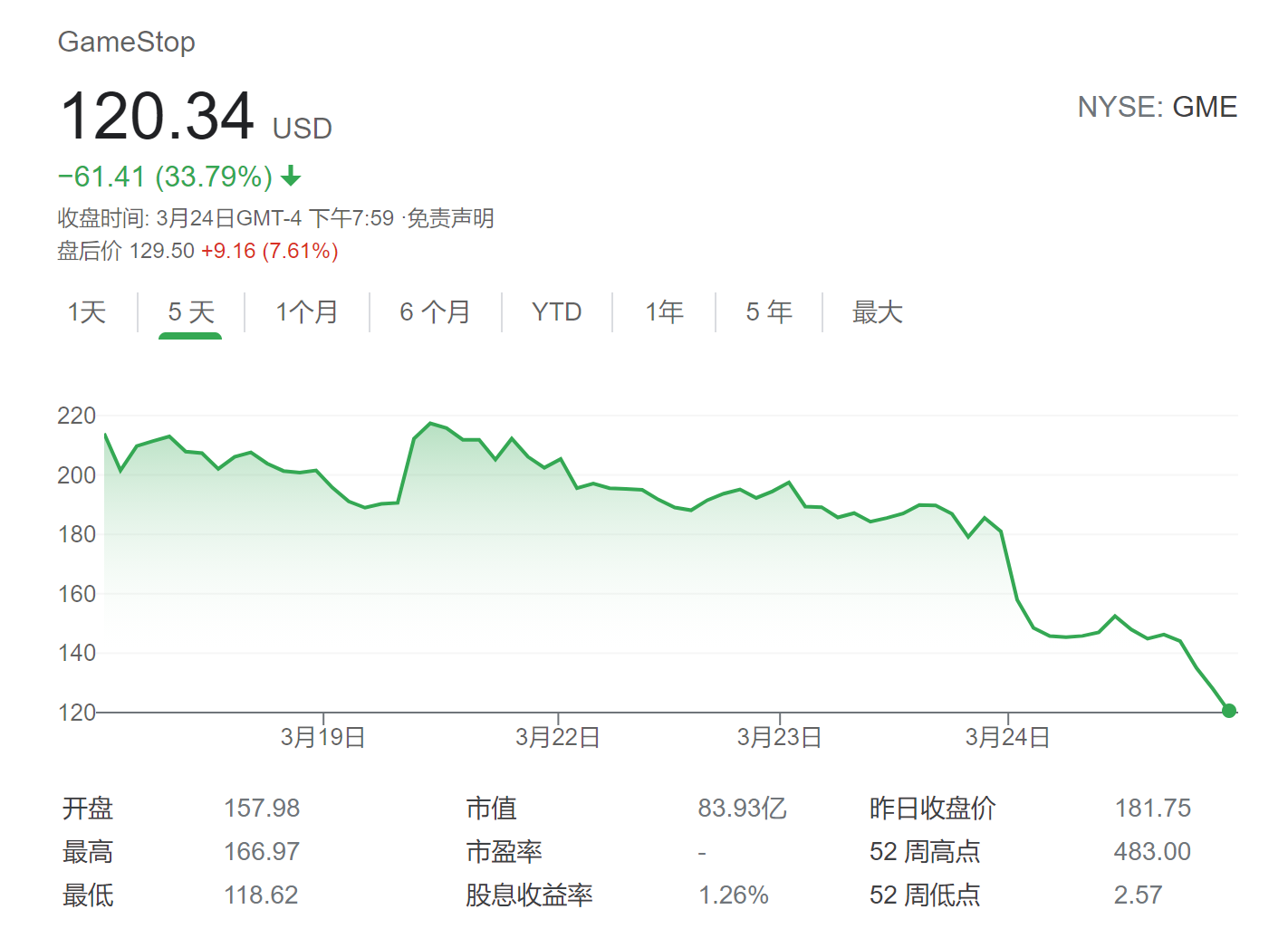1288x938 pixels.
Task: Show the 1年 range tab
Action: click(664, 312)
